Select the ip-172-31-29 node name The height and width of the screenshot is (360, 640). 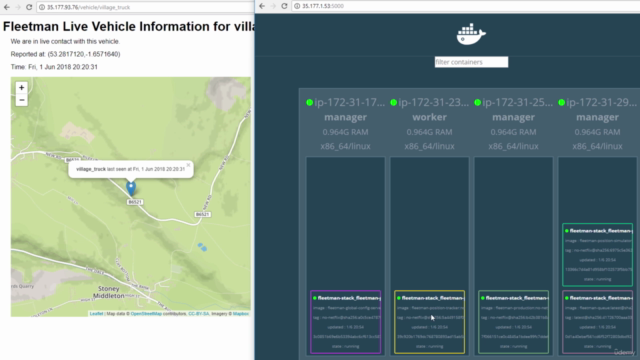(x=602, y=102)
